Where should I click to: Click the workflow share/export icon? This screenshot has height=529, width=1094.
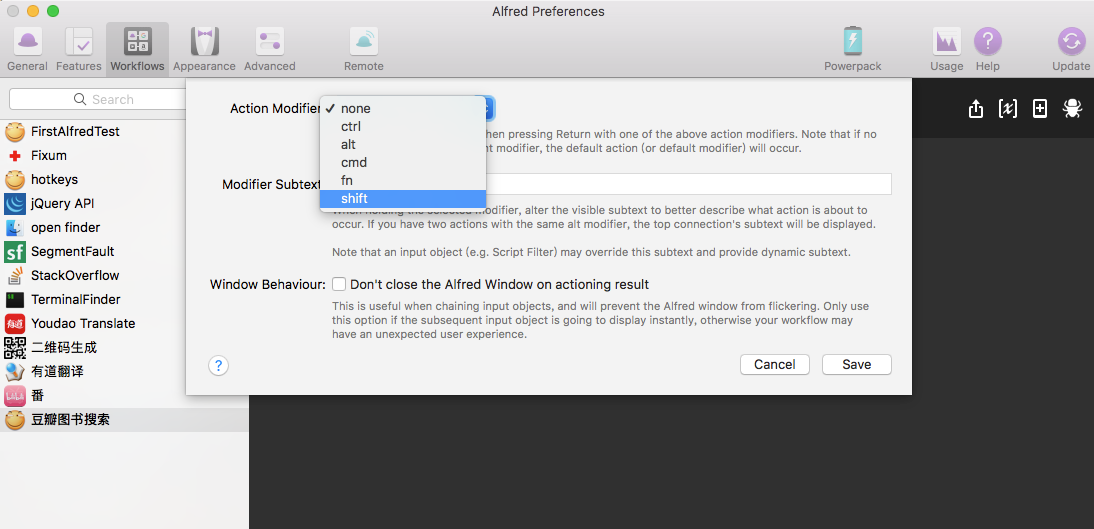[976, 108]
